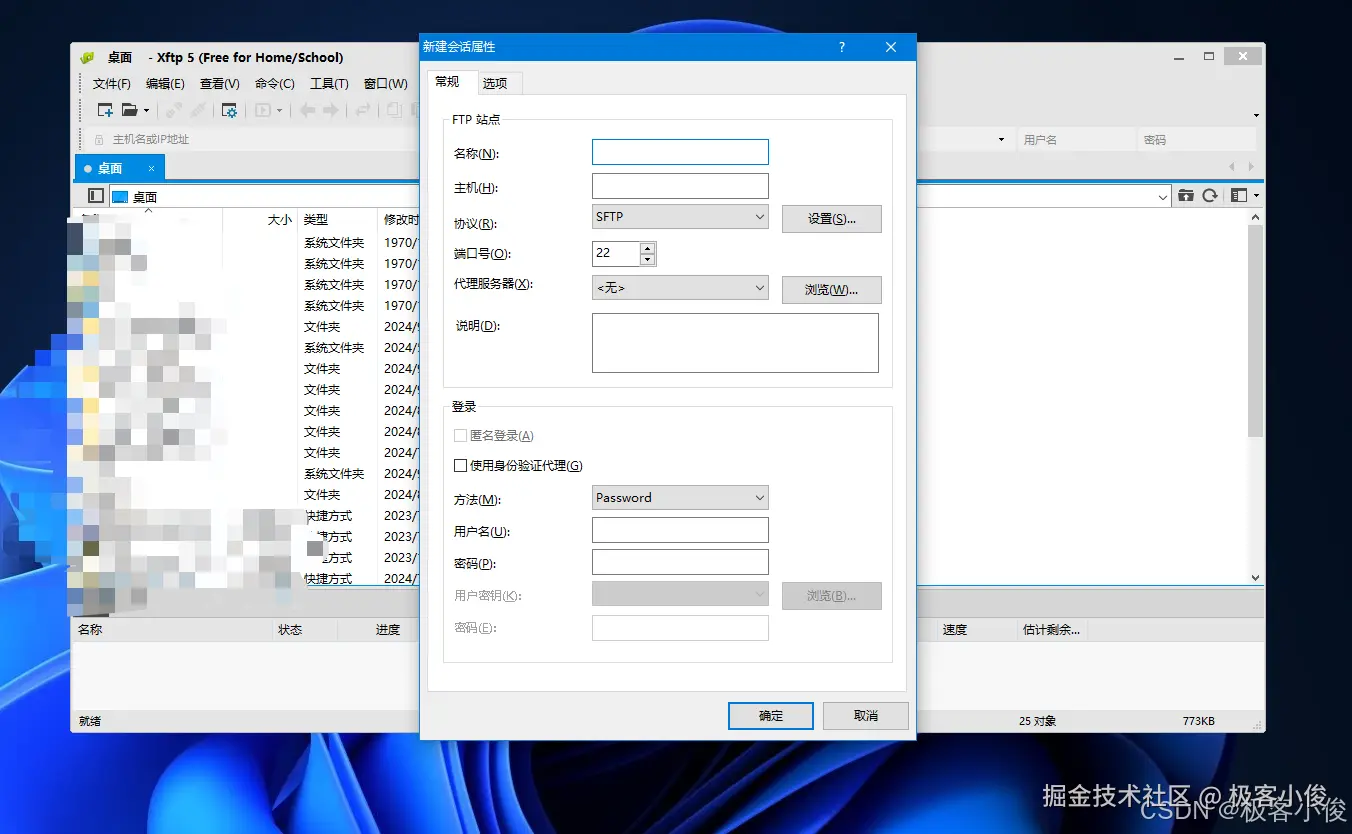
Task: Open the 方法 Password dropdown
Action: pyautogui.click(x=680, y=498)
